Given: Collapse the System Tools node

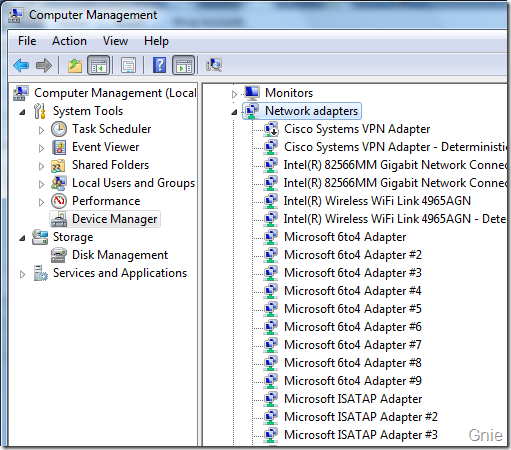Looking at the screenshot, I should click(22, 112).
